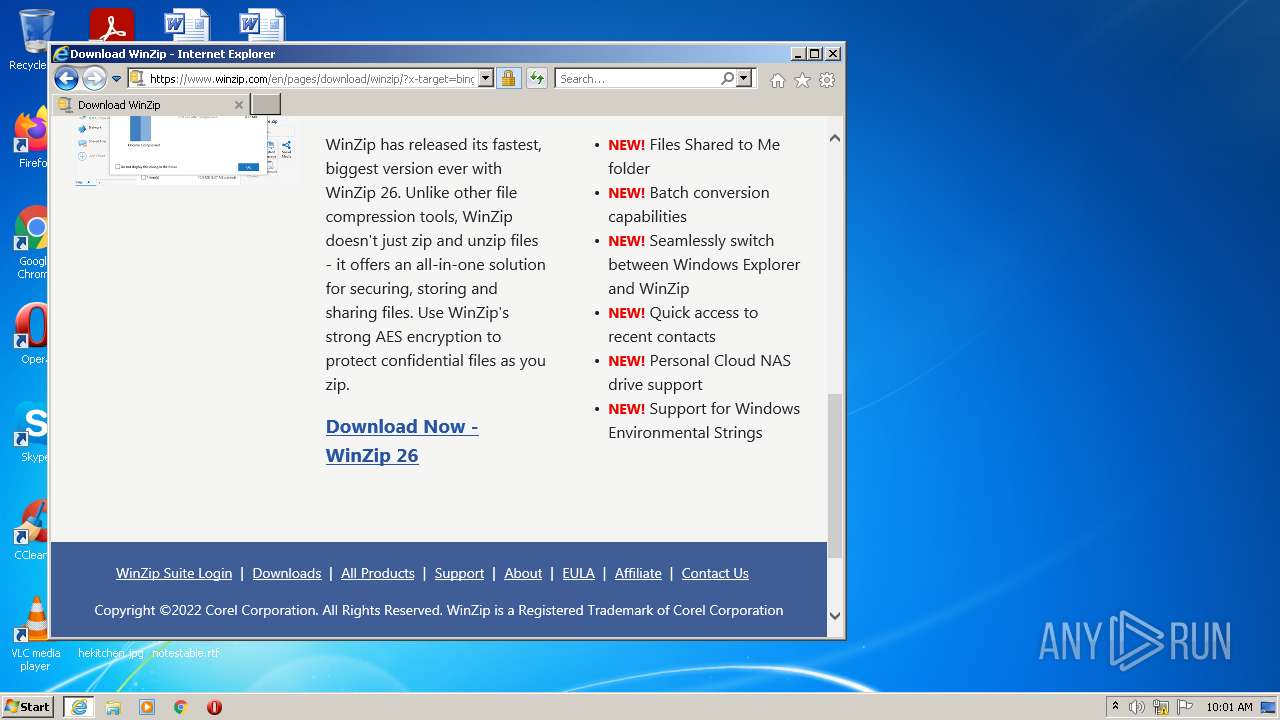This screenshot has width=1280, height=720.
Task: Open the Support footer link
Action: coord(460,573)
